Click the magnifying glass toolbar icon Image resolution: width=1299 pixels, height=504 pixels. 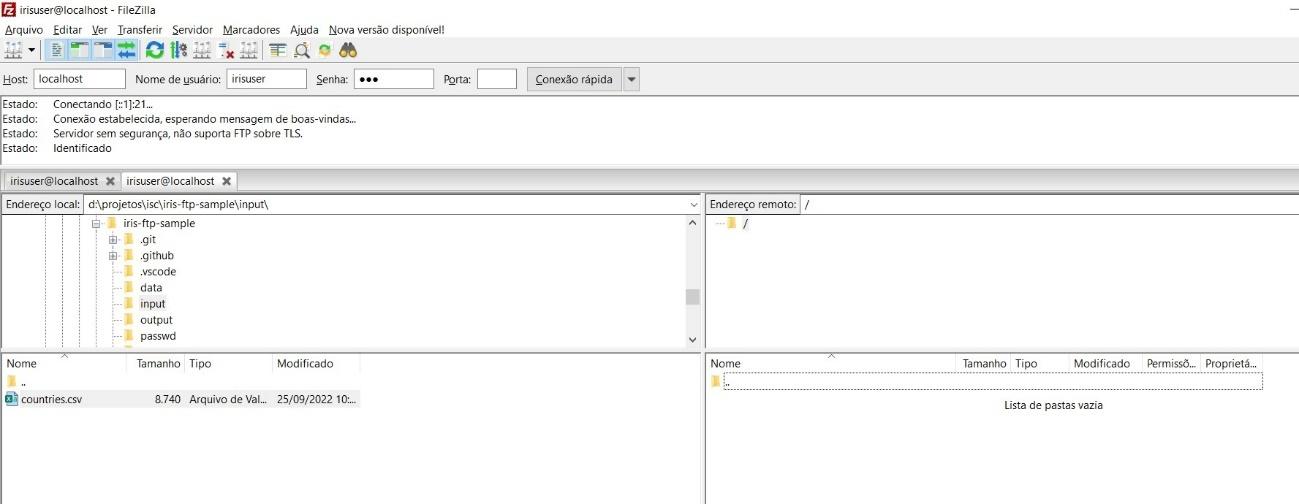(x=301, y=49)
